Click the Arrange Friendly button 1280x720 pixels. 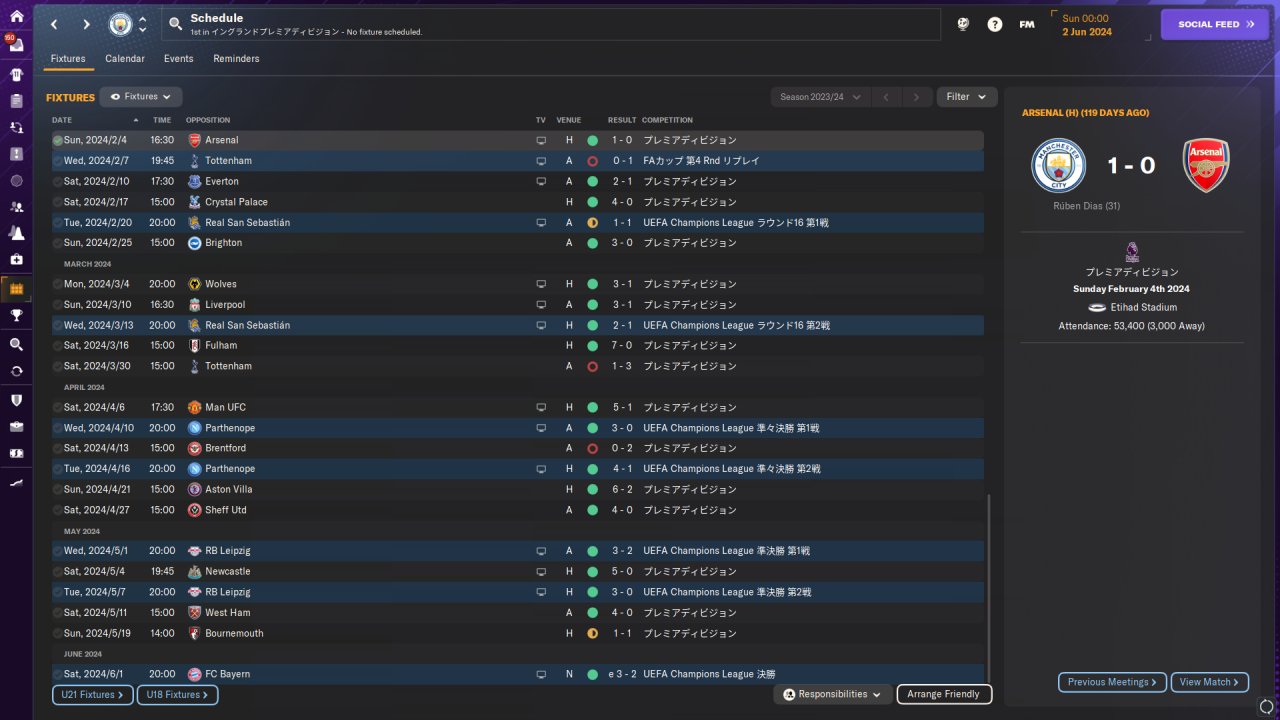click(x=945, y=694)
